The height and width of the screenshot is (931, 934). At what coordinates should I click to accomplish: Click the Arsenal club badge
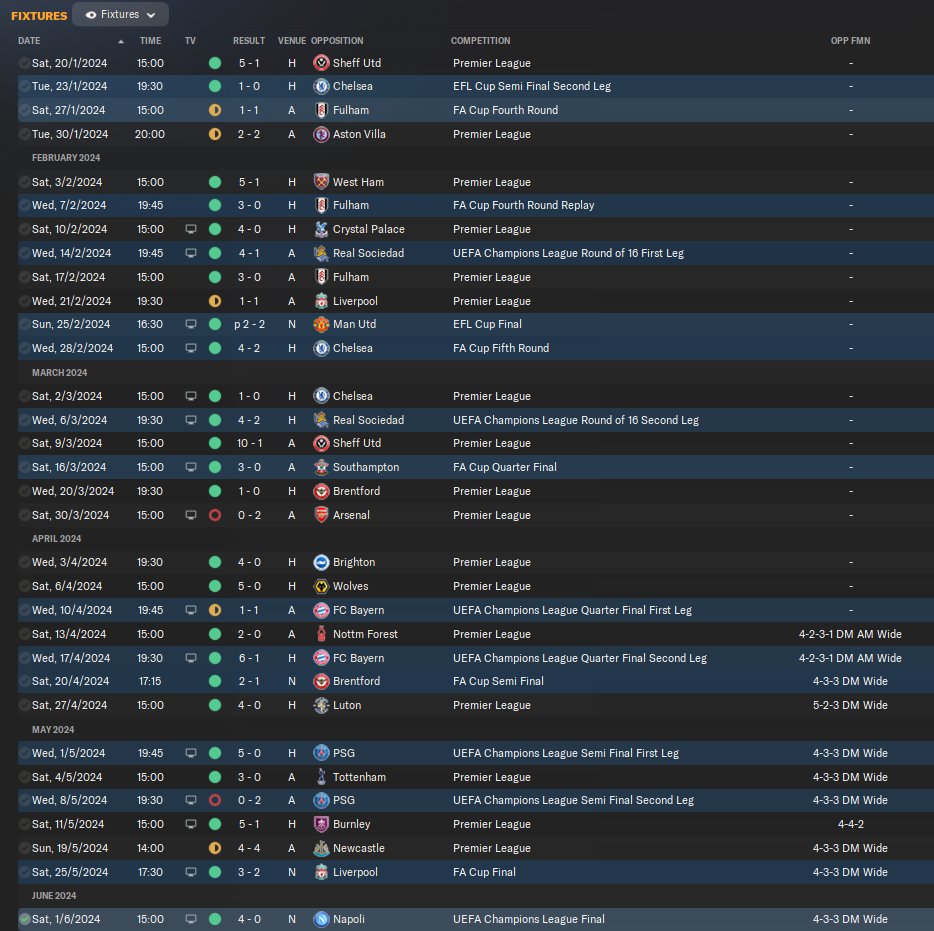[x=321, y=515]
